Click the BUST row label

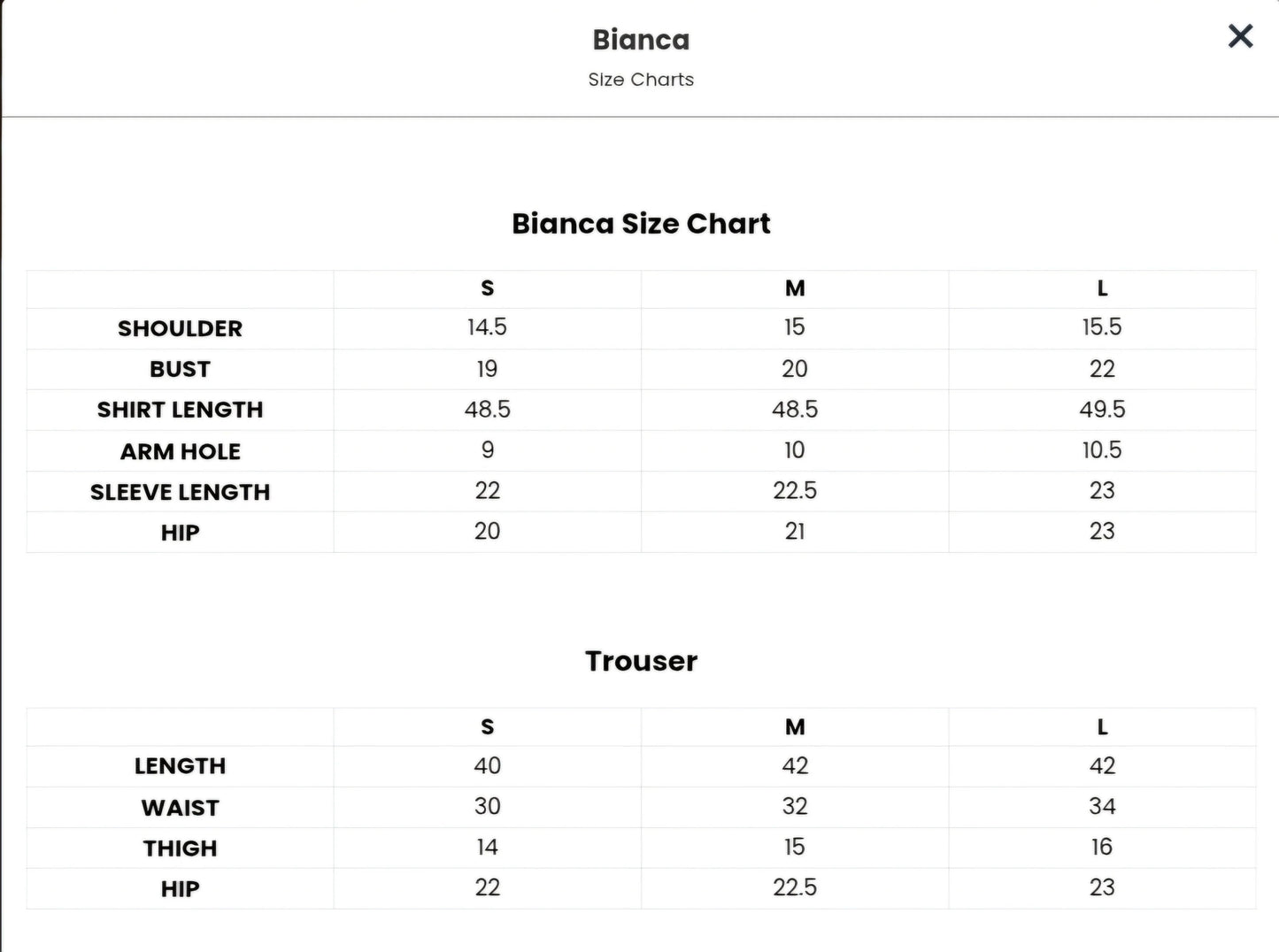(x=180, y=369)
